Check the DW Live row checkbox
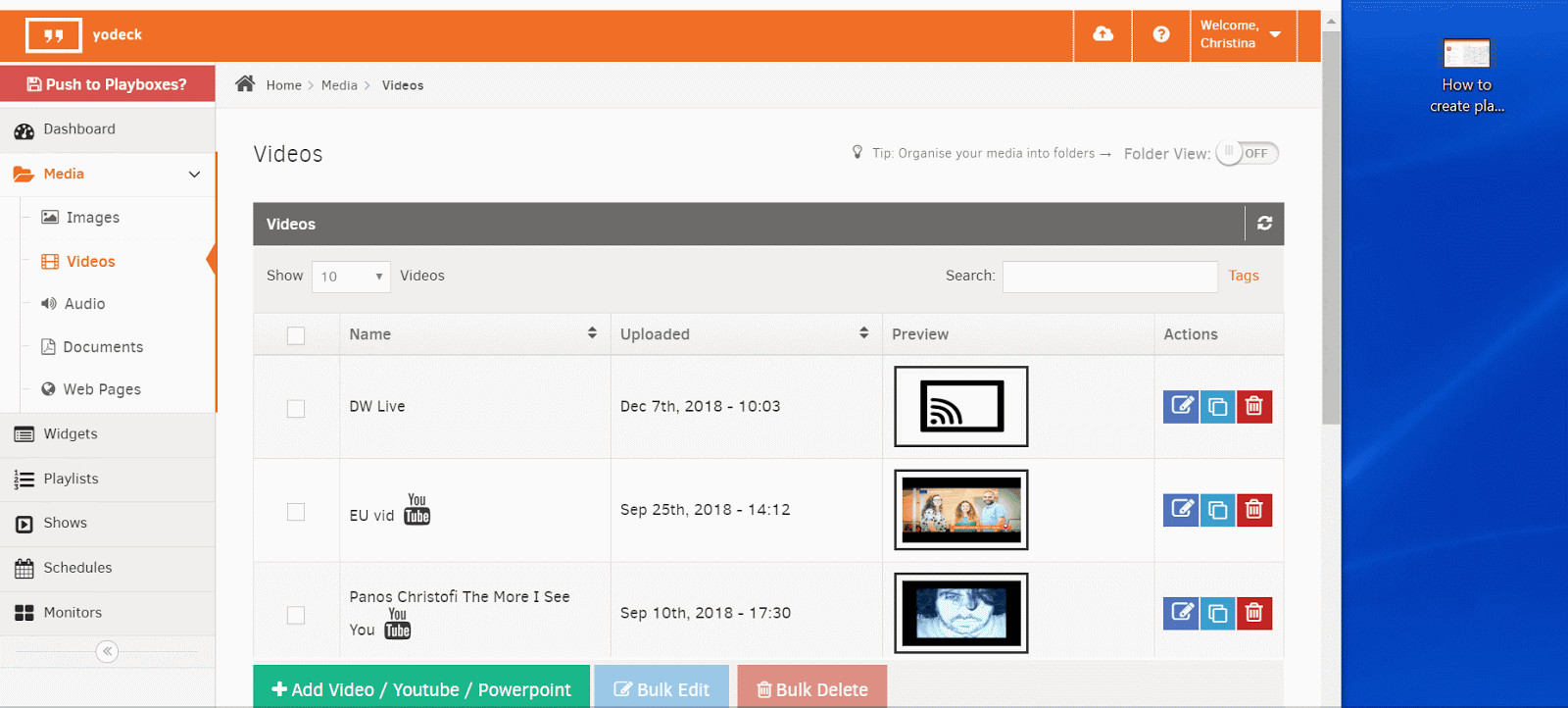 296,408
